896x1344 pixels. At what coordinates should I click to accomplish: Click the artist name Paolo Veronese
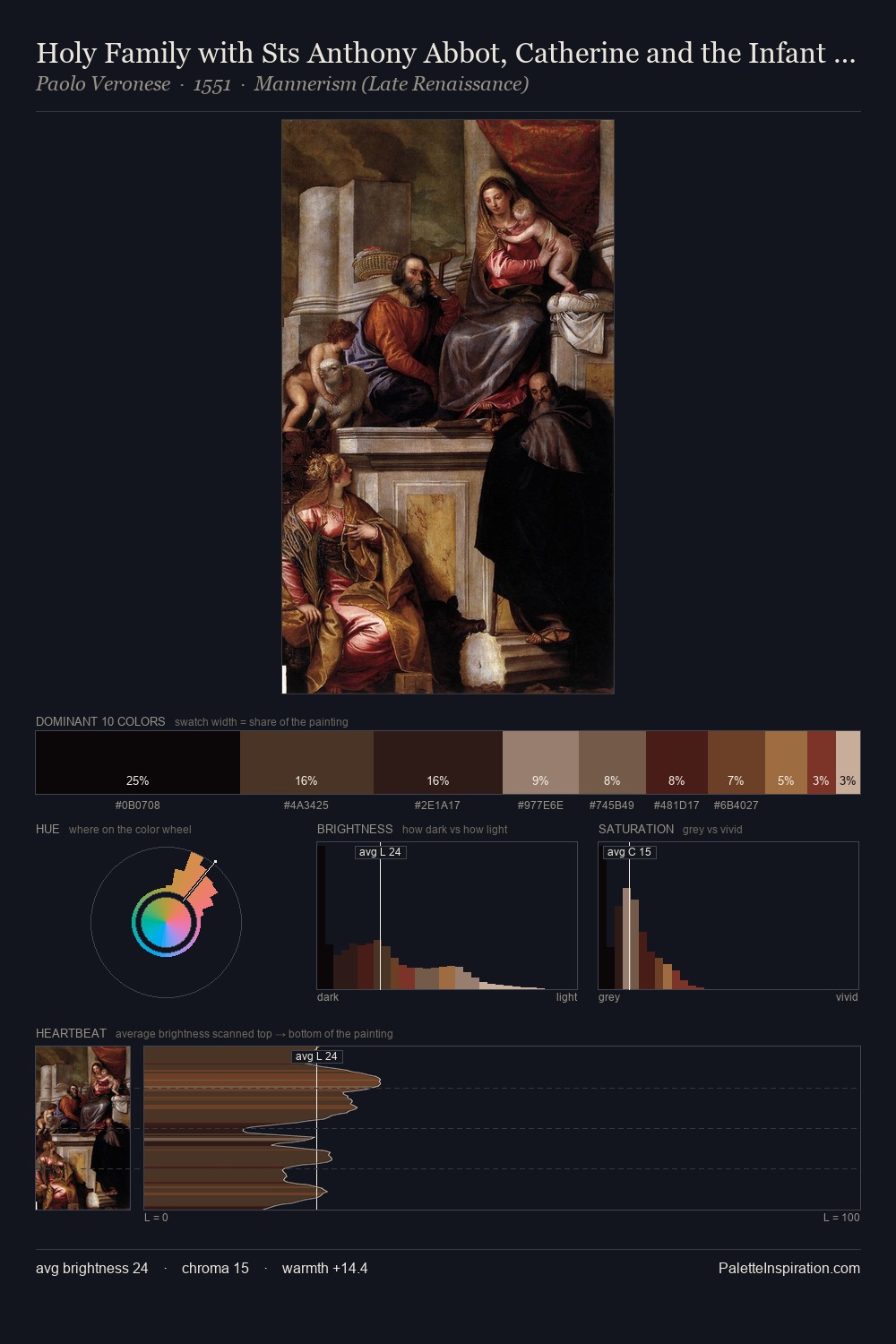tap(103, 84)
